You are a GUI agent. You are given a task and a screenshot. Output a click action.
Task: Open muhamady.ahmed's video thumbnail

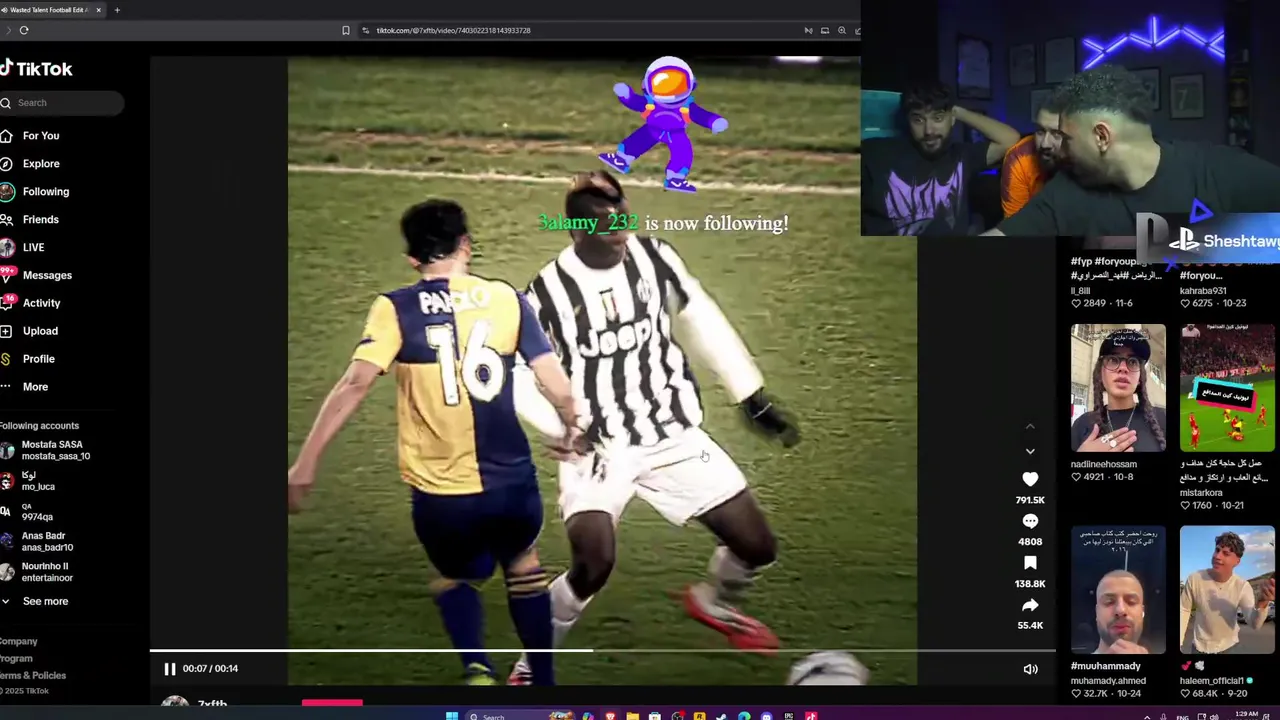1118,590
